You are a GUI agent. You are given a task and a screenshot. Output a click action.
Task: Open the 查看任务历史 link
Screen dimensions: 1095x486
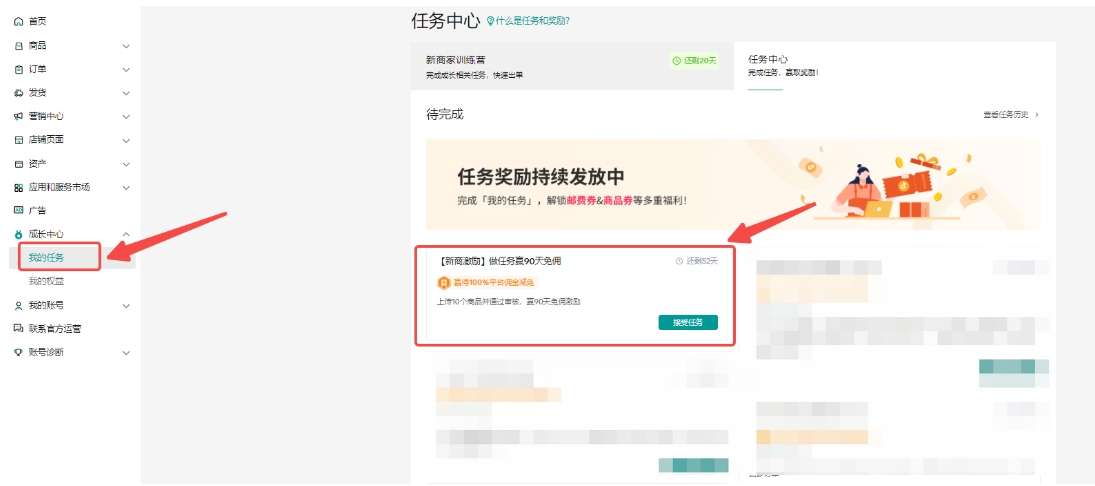tap(1011, 115)
